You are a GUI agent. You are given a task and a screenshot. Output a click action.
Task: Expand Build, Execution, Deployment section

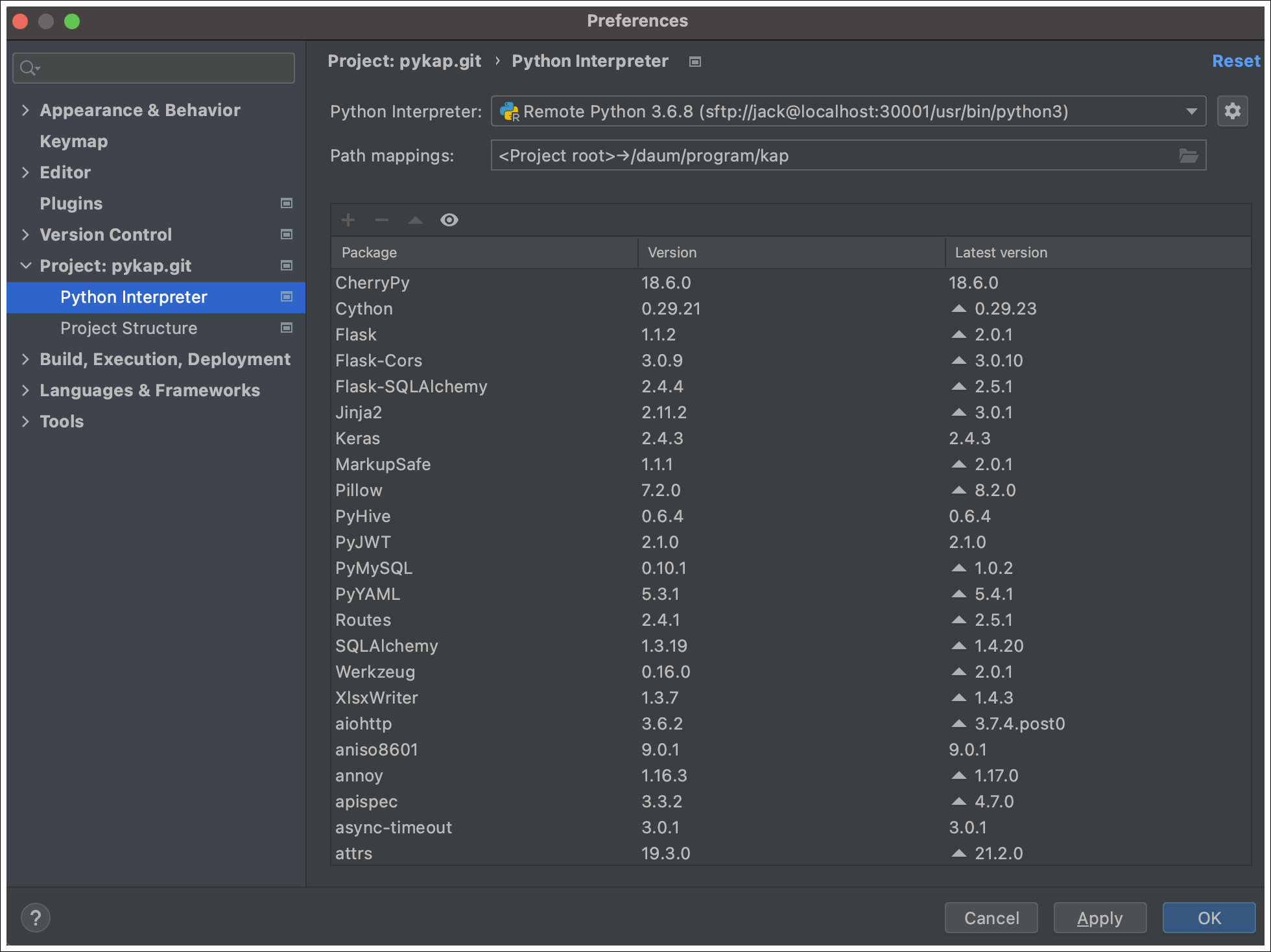tap(25, 359)
